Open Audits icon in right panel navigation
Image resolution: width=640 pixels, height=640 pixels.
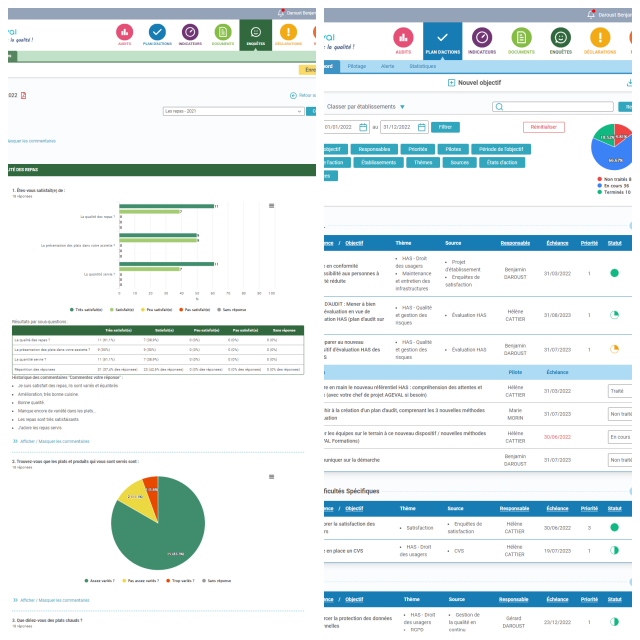pos(403,38)
